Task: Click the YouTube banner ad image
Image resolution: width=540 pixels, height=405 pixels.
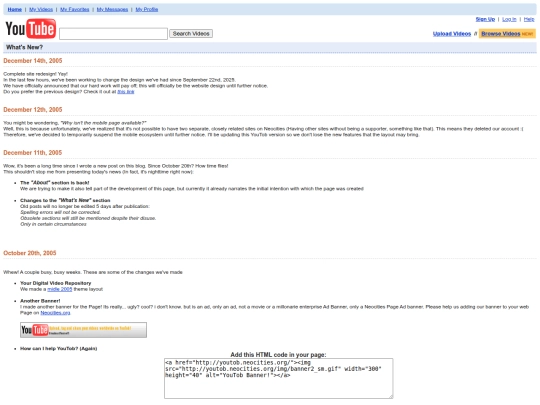Action: point(83,330)
